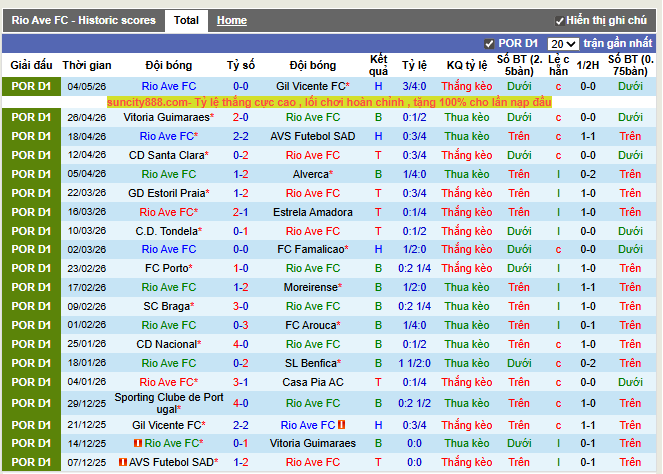Open the SC Braga team link
Viewport: 663px width, 474px height.
point(167,306)
